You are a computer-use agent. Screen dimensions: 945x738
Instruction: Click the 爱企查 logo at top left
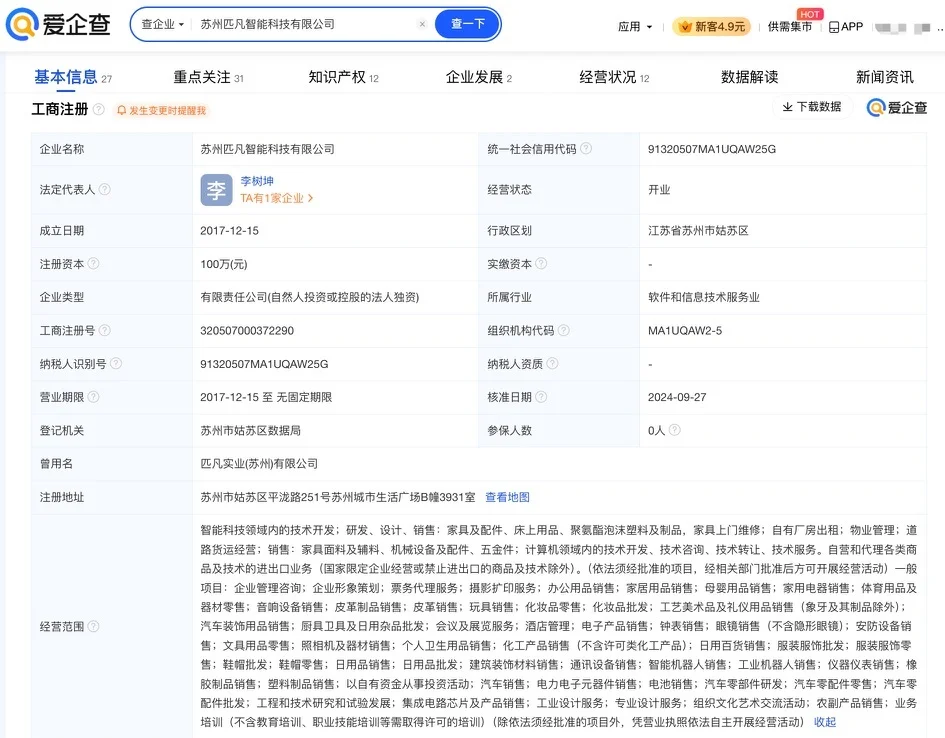point(58,24)
